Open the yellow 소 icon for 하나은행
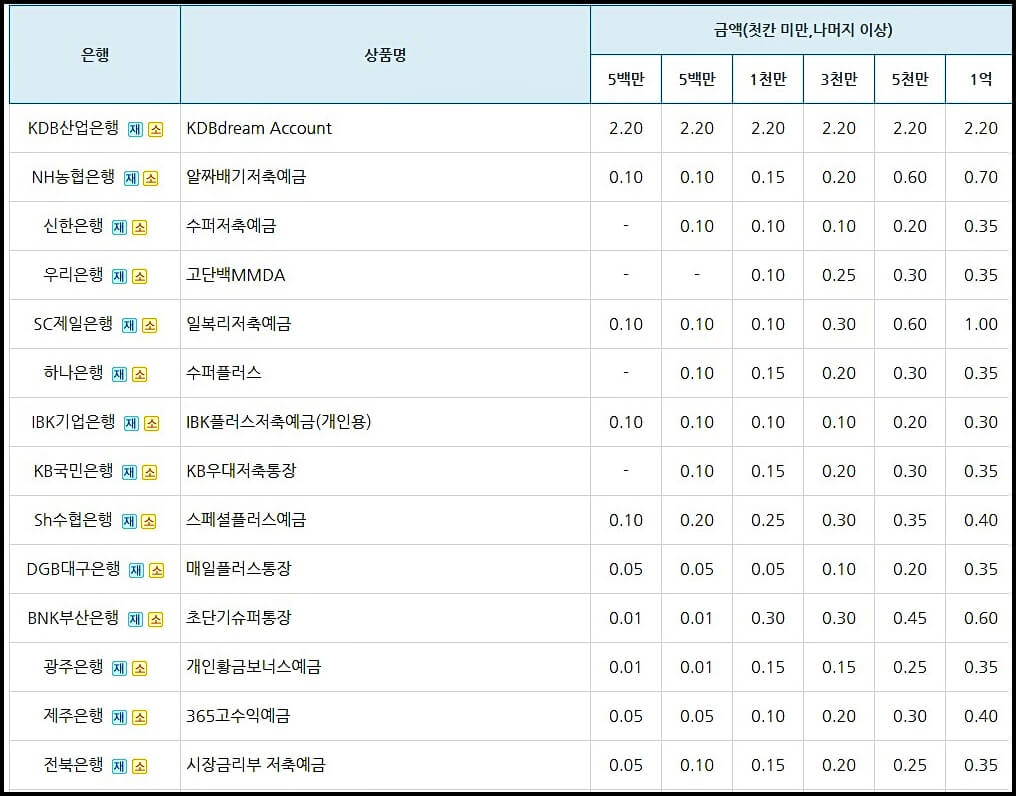1016x796 pixels. 140,374
